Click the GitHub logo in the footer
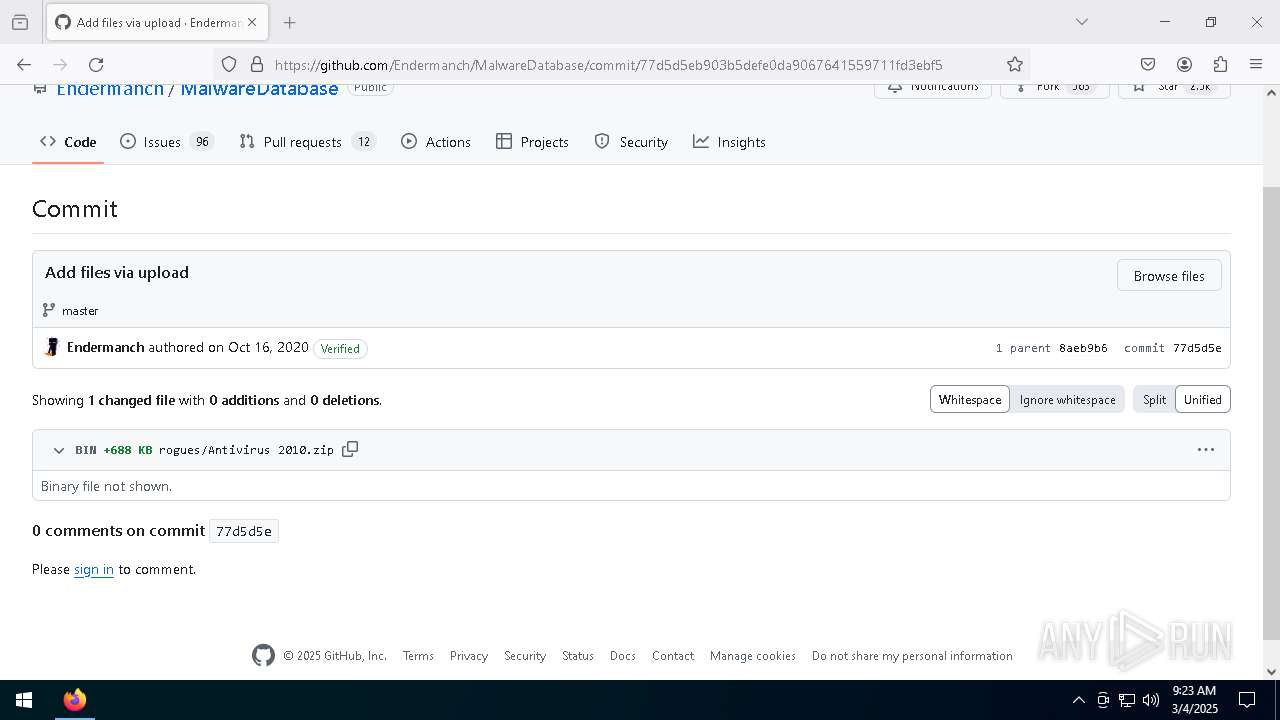The width and height of the screenshot is (1280, 720). pos(263,655)
